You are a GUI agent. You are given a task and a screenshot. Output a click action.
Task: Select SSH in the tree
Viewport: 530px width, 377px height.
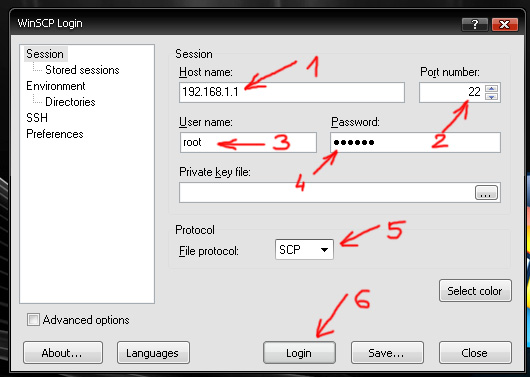[37, 118]
